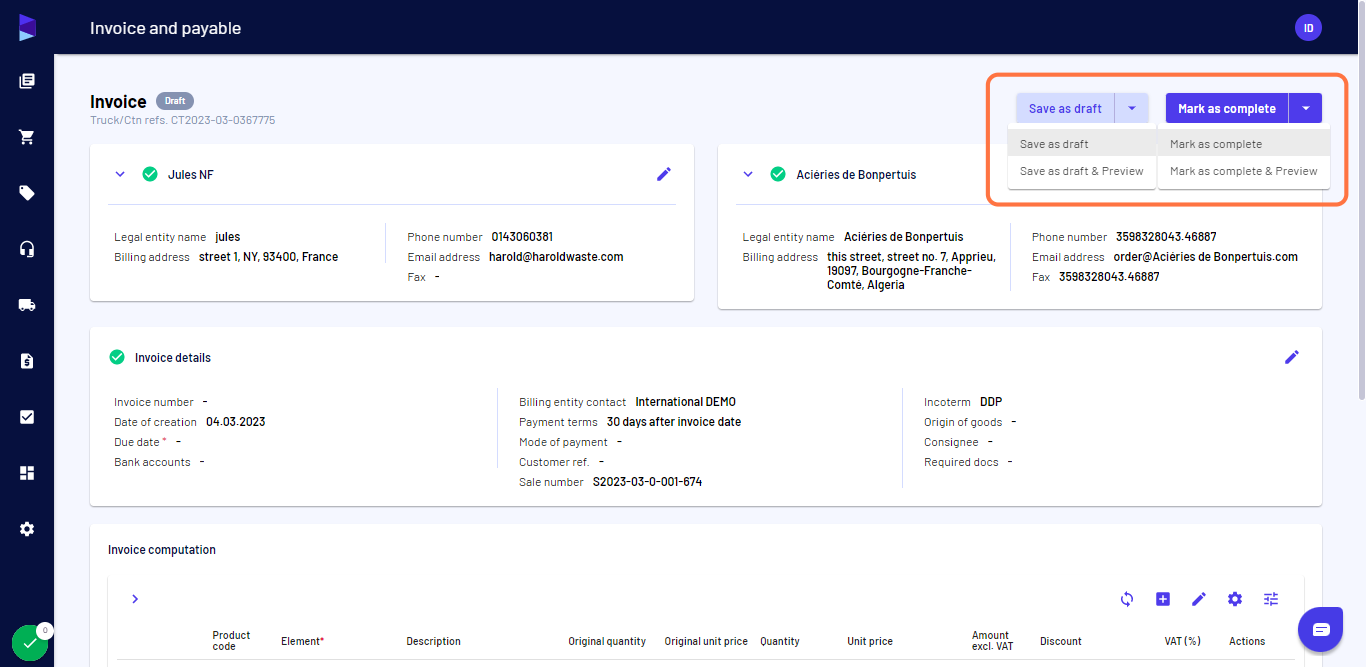Screen dimensions: 1366x667
Task: Open the settings gear sidebar icon
Action: [27, 529]
